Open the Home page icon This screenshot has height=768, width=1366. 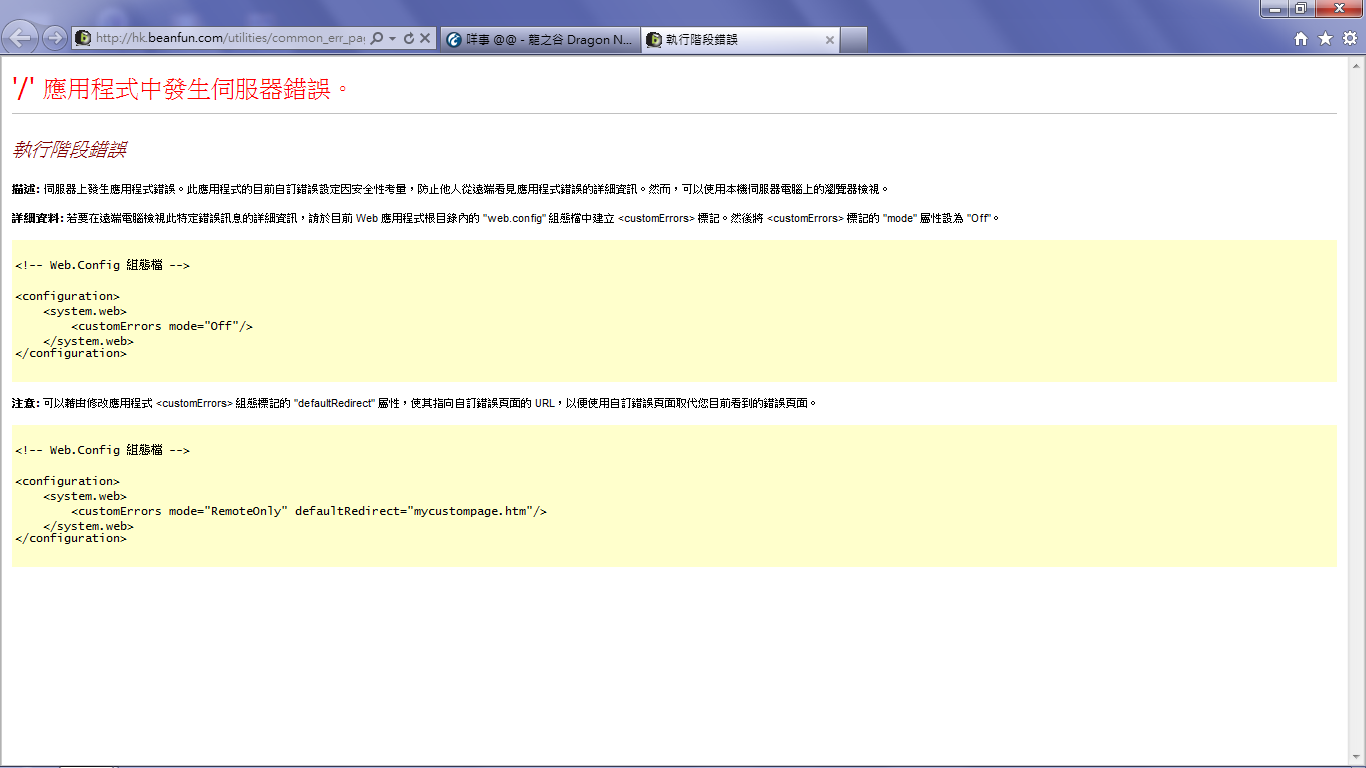pyautogui.click(x=1301, y=38)
